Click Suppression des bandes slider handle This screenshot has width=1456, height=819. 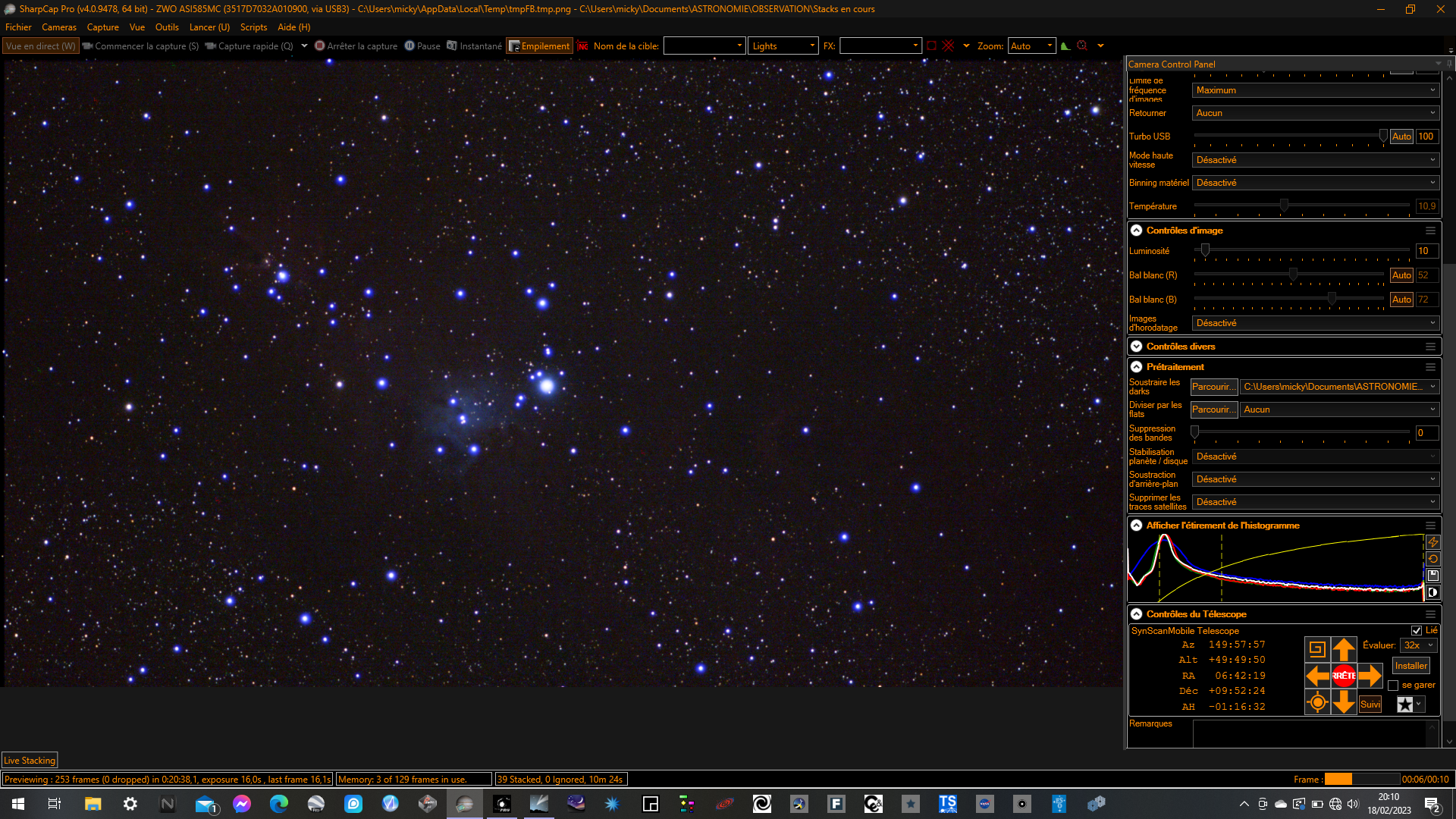point(1195,432)
